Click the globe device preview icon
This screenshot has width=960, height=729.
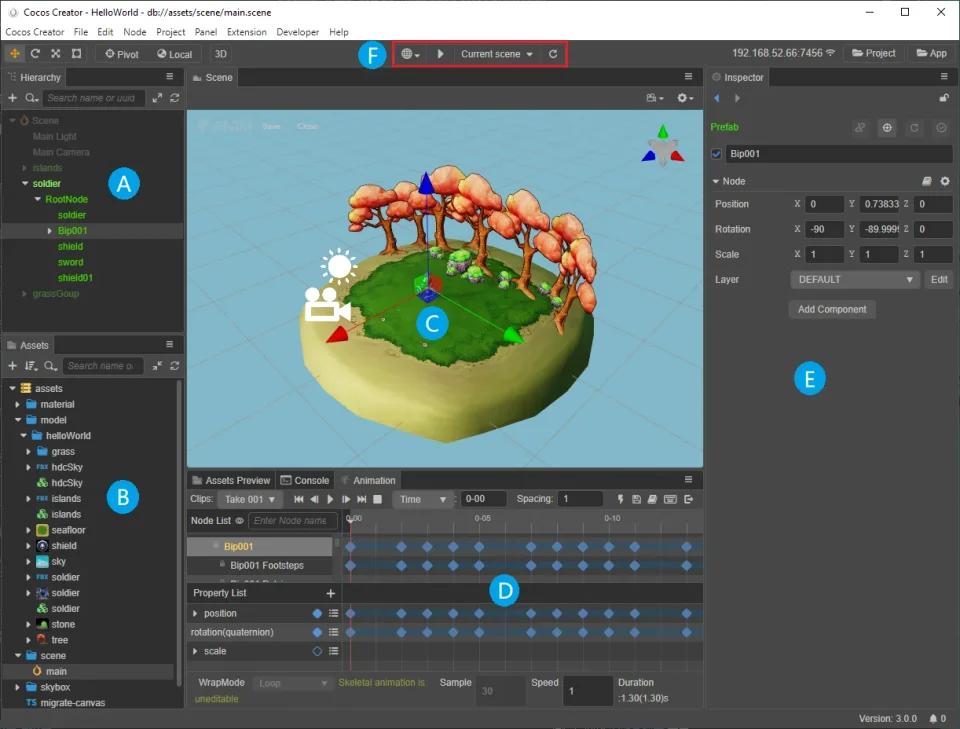(408, 55)
